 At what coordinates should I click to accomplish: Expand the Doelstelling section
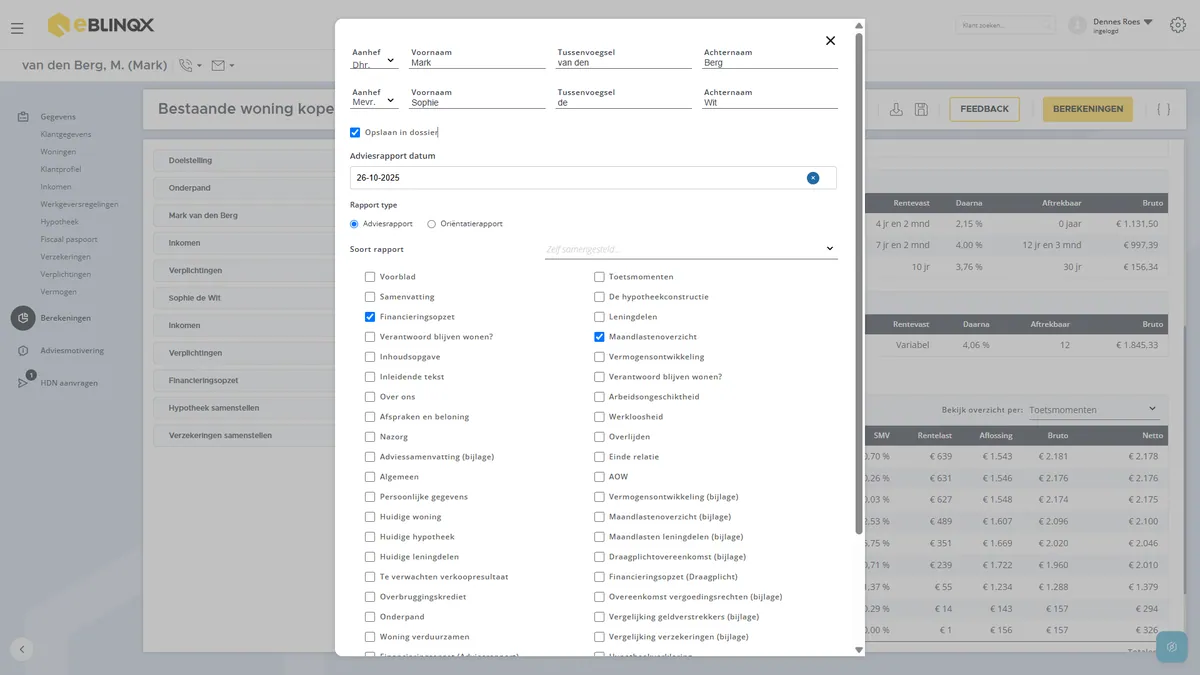[x=243, y=160]
